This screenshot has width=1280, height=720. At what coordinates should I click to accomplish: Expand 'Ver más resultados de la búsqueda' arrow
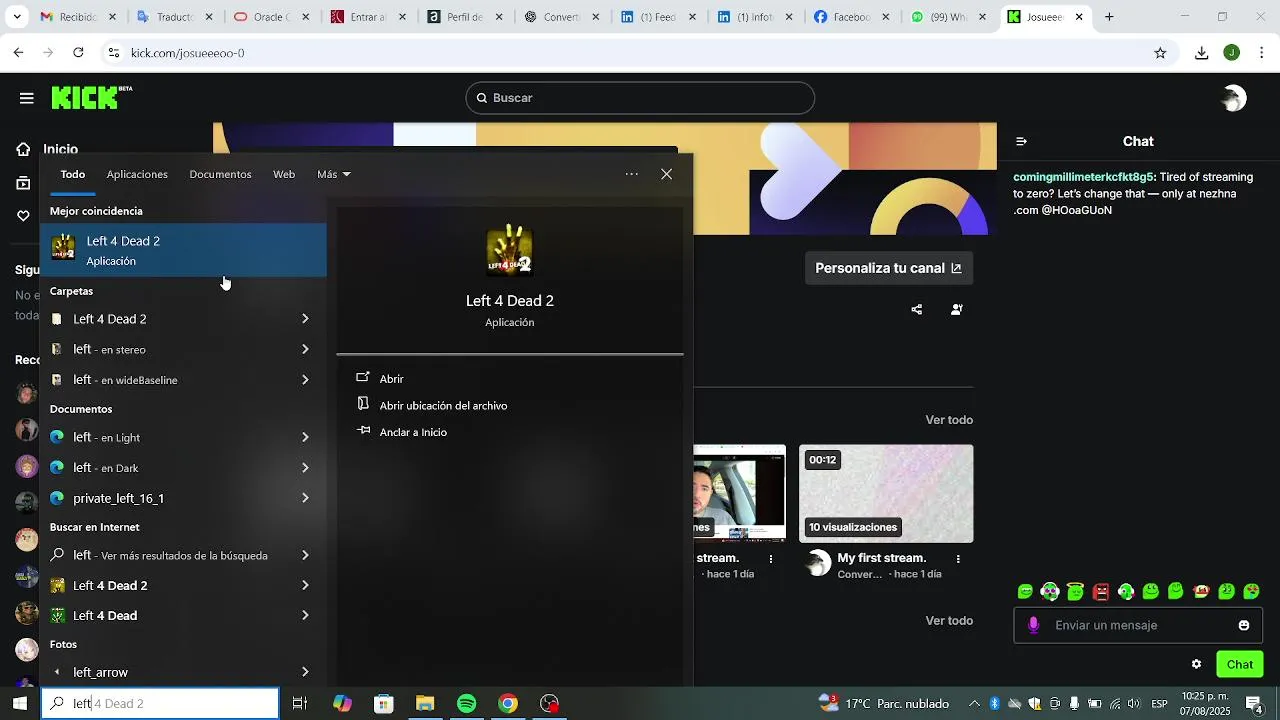coord(305,555)
